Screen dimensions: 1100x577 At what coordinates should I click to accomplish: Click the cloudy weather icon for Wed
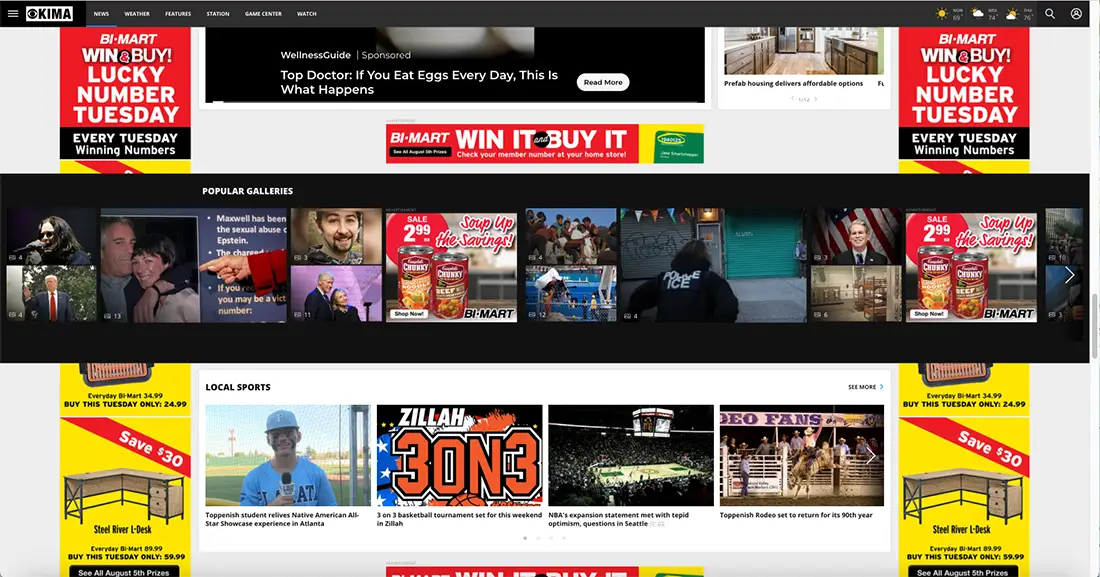tap(977, 13)
